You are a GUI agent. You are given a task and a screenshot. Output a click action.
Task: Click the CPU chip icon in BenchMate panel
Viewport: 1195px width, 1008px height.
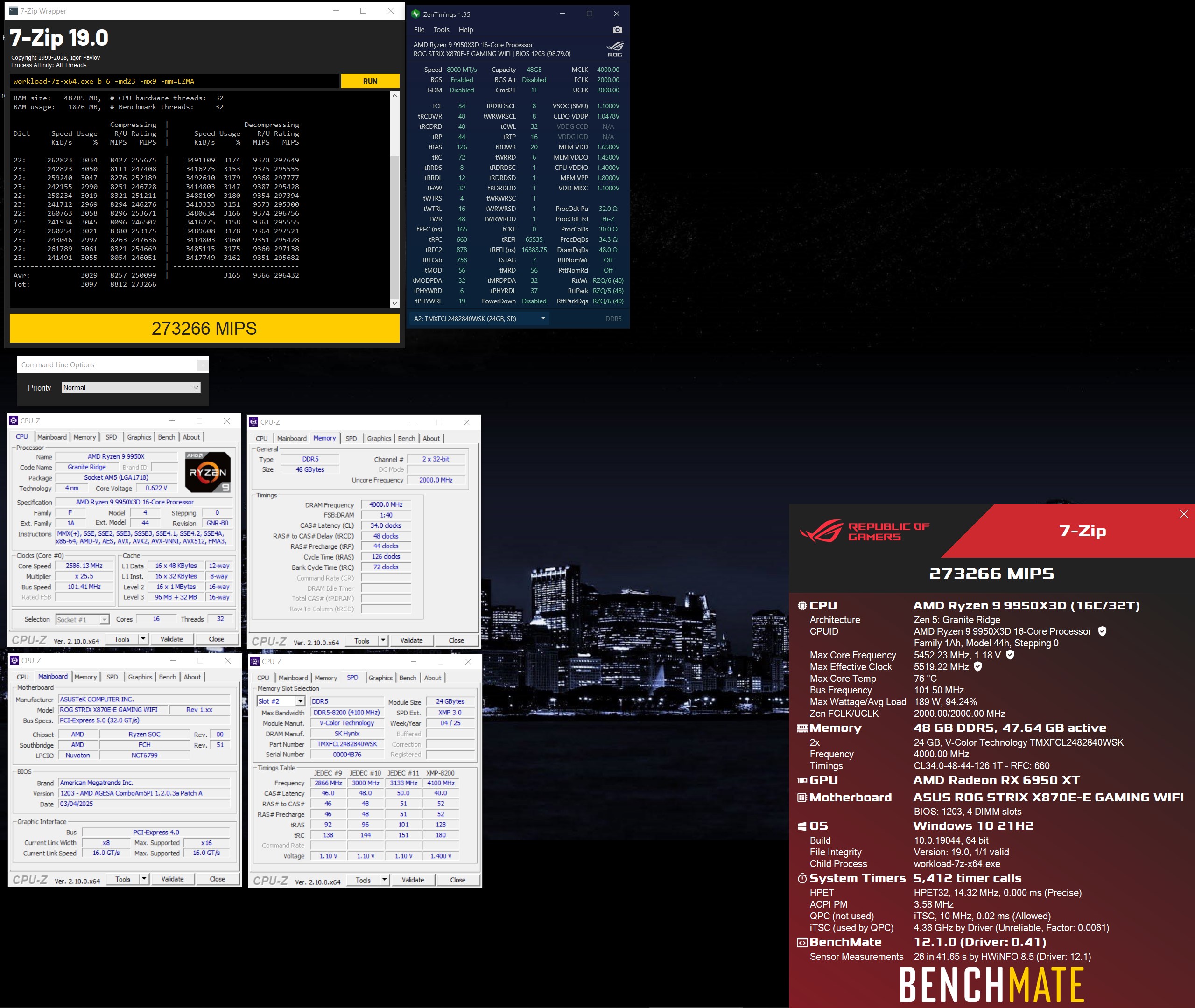point(802,606)
